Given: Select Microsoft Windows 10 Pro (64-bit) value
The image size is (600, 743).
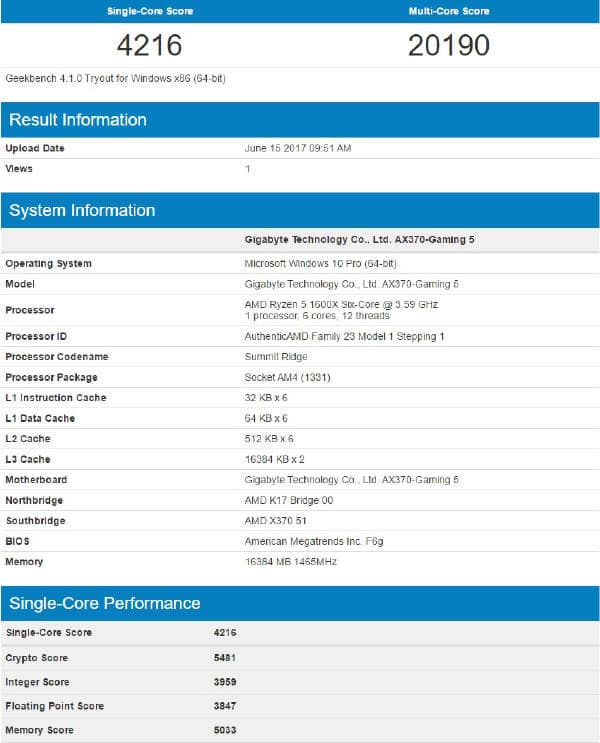Looking at the screenshot, I should [x=320, y=263].
